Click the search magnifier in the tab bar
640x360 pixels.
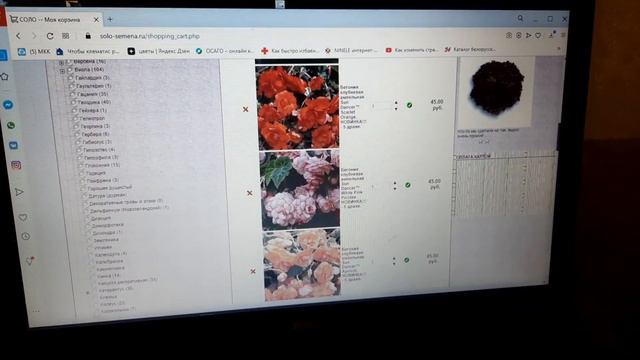[x=520, y=18]
